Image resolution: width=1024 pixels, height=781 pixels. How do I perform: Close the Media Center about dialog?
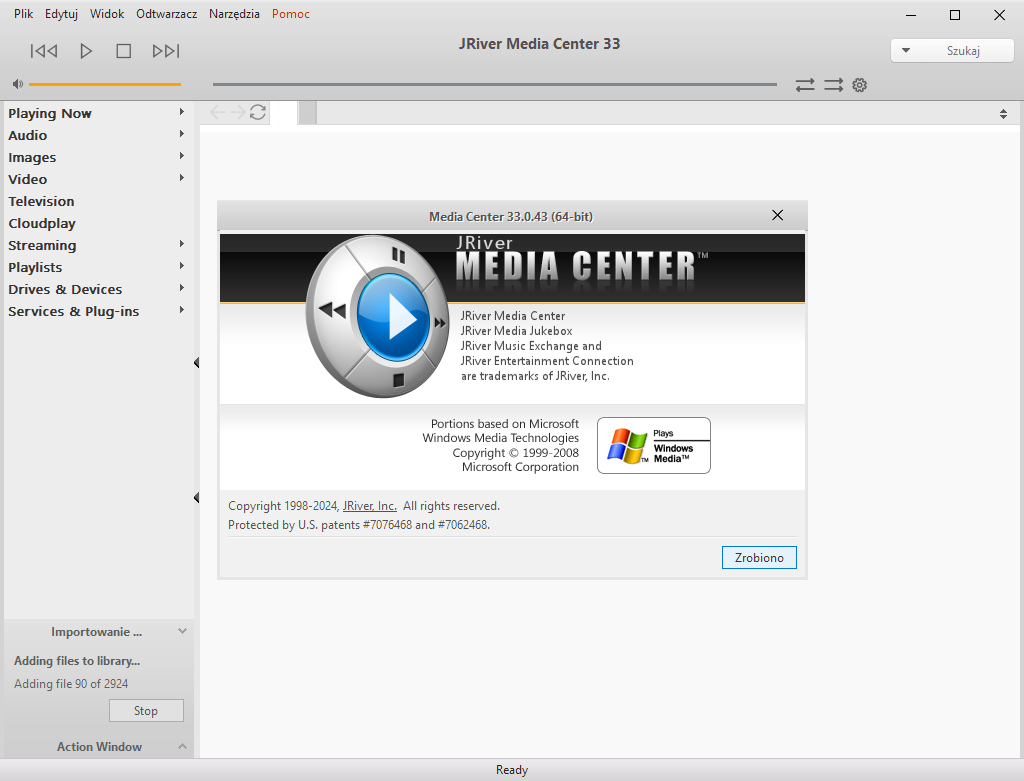[777, 215]
